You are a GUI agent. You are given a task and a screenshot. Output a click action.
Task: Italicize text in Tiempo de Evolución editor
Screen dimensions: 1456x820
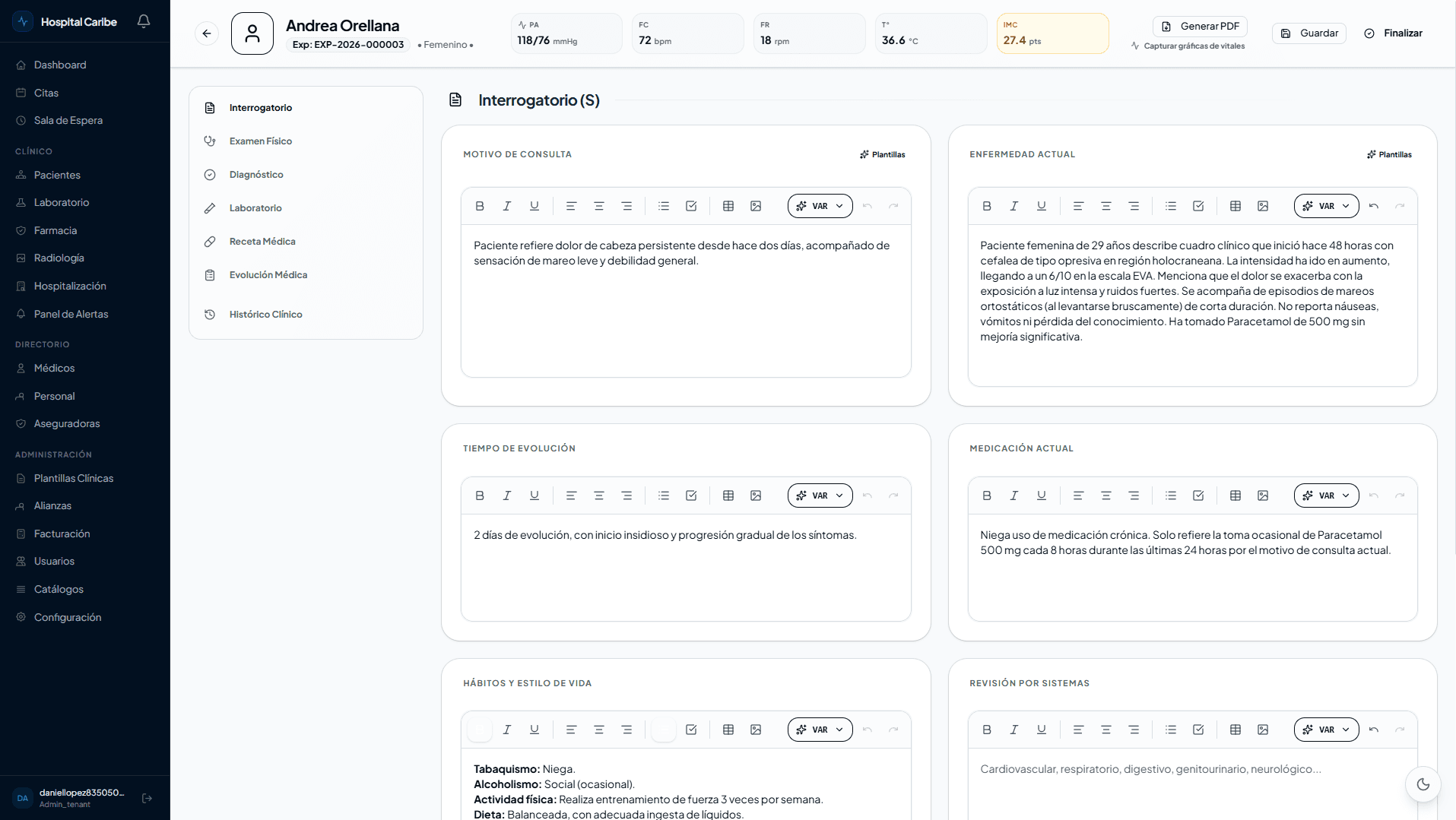tap(507, 495)
